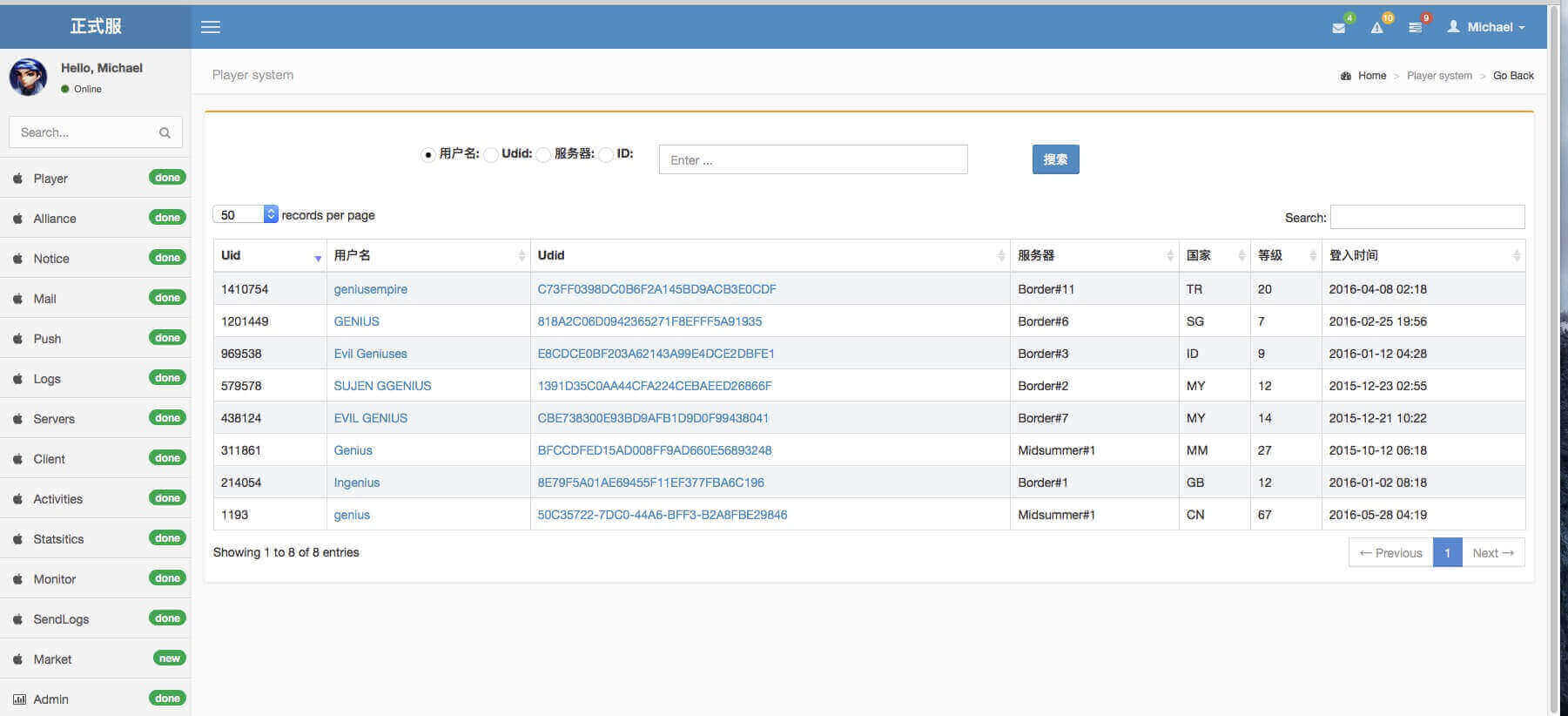Open the Servers sidebar menu item
The image size is (1568, 716).
pyautogui.click(x=54, y=419)
